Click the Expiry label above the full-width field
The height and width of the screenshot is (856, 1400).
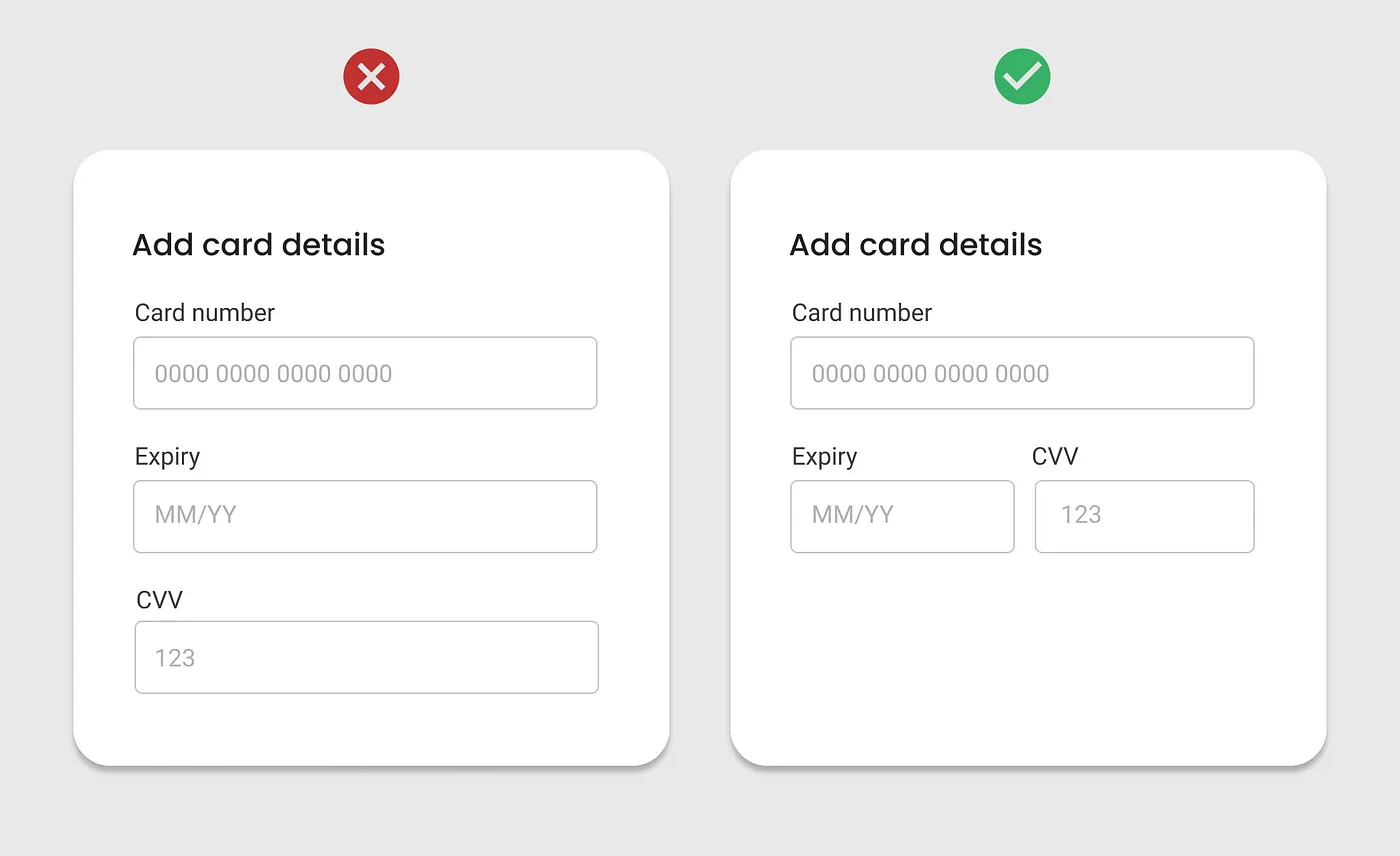tap(168, 457)
